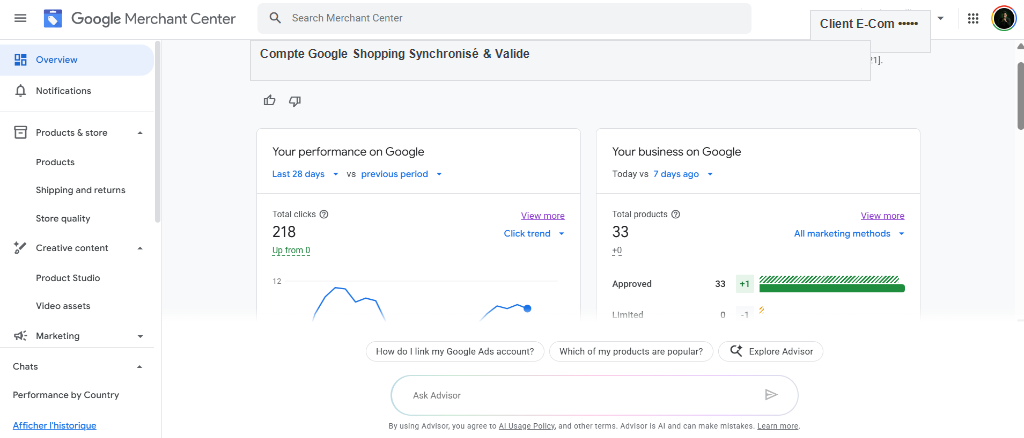The image size is (1024, 438).
Task: Click the Explore Advisor button
Action: pyautogui.click(x=771, y=351)
